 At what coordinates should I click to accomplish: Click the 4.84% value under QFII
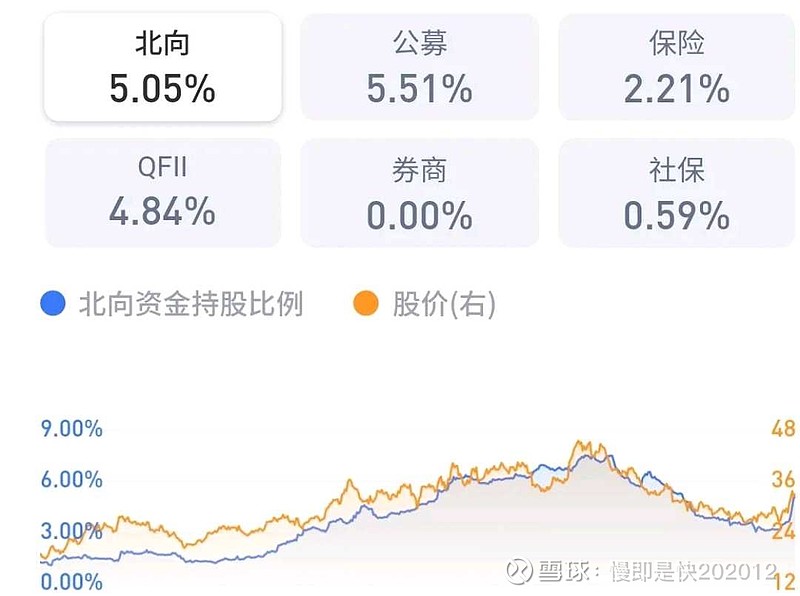point(162,212)
